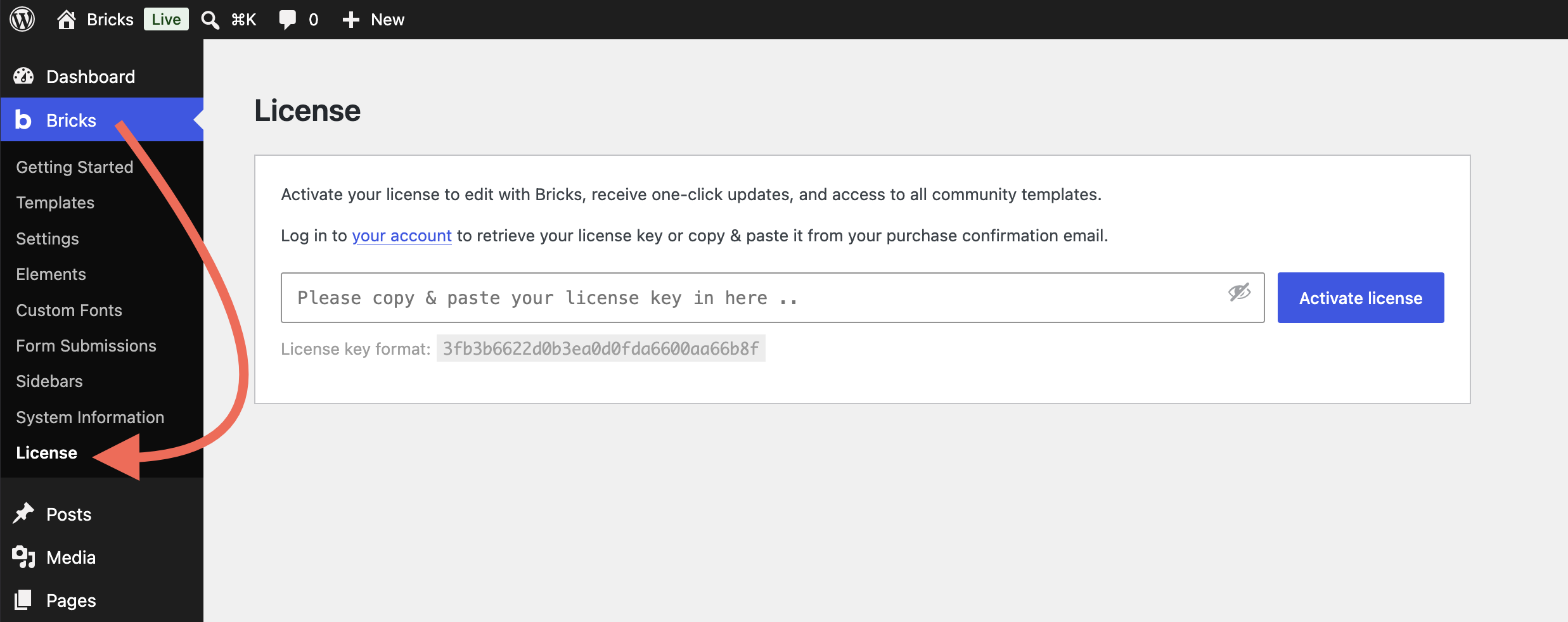Open Custom Fonts submenu item
Viewport: 1568px width, 622px height.
pyautogui.click(x=69, y=310)
